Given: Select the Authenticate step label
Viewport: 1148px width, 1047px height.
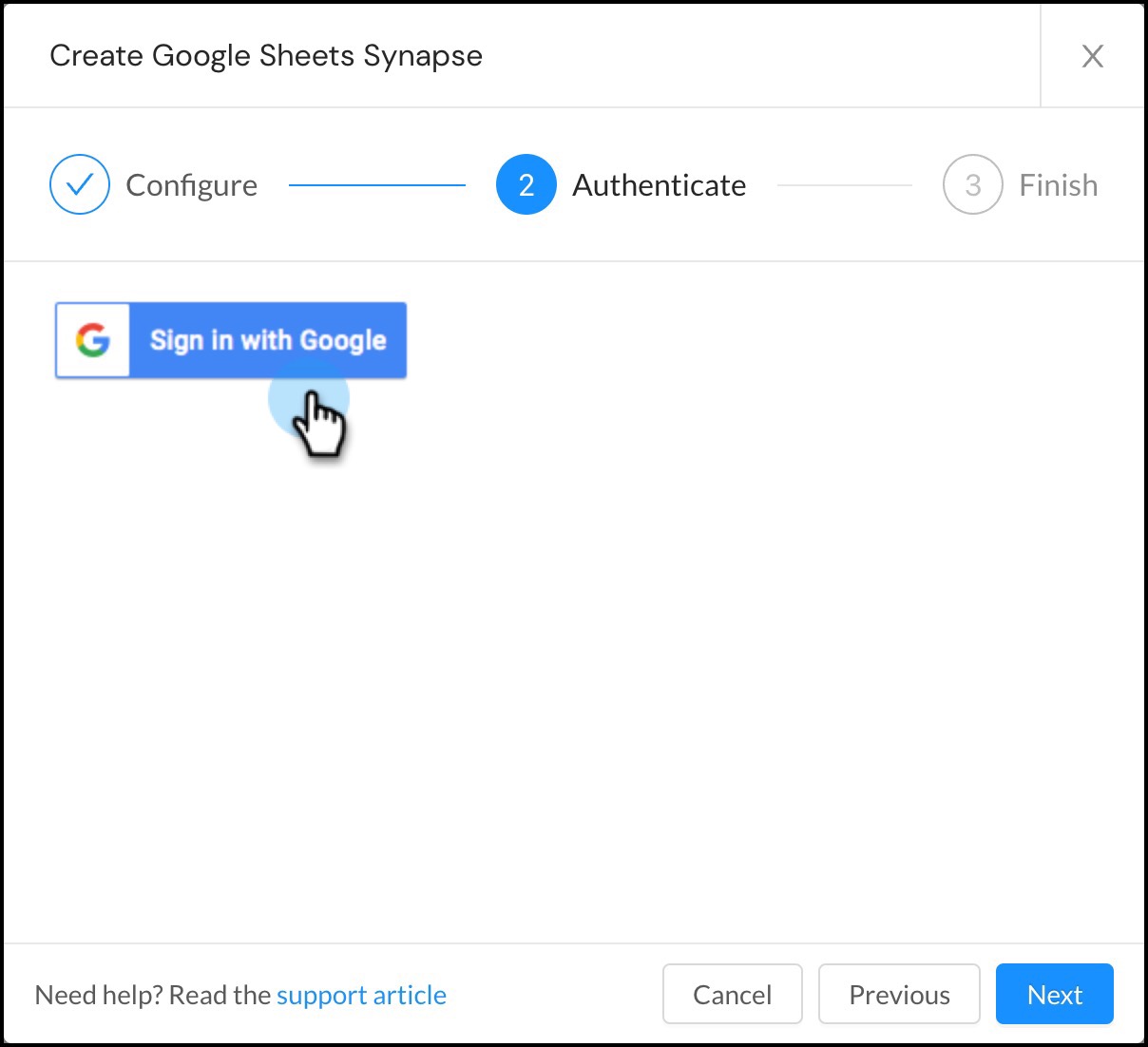Looking at the screenshot, I should 659,184.
